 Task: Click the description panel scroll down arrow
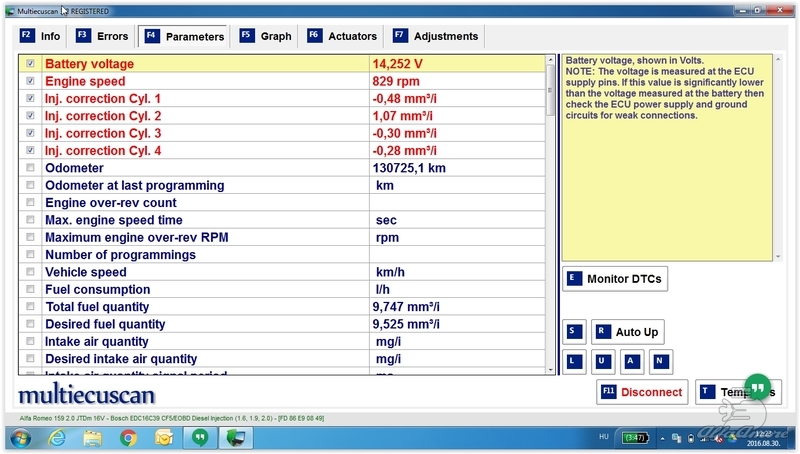coord(778,257)
